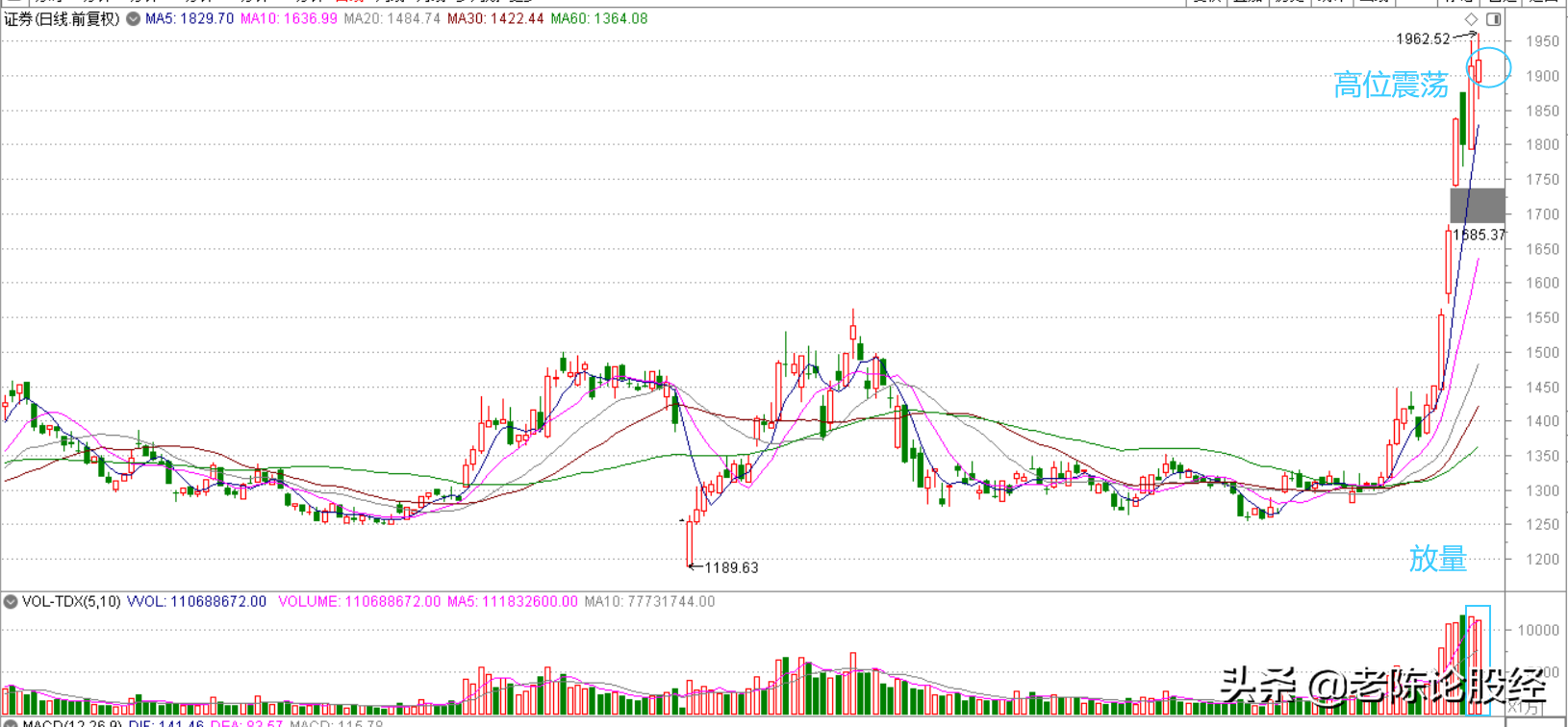Image resolution: width=1568 pixels, height=727 pixels.
Task: Click the VOLUME: 110688672.00 value
Action: click(360, 602)
